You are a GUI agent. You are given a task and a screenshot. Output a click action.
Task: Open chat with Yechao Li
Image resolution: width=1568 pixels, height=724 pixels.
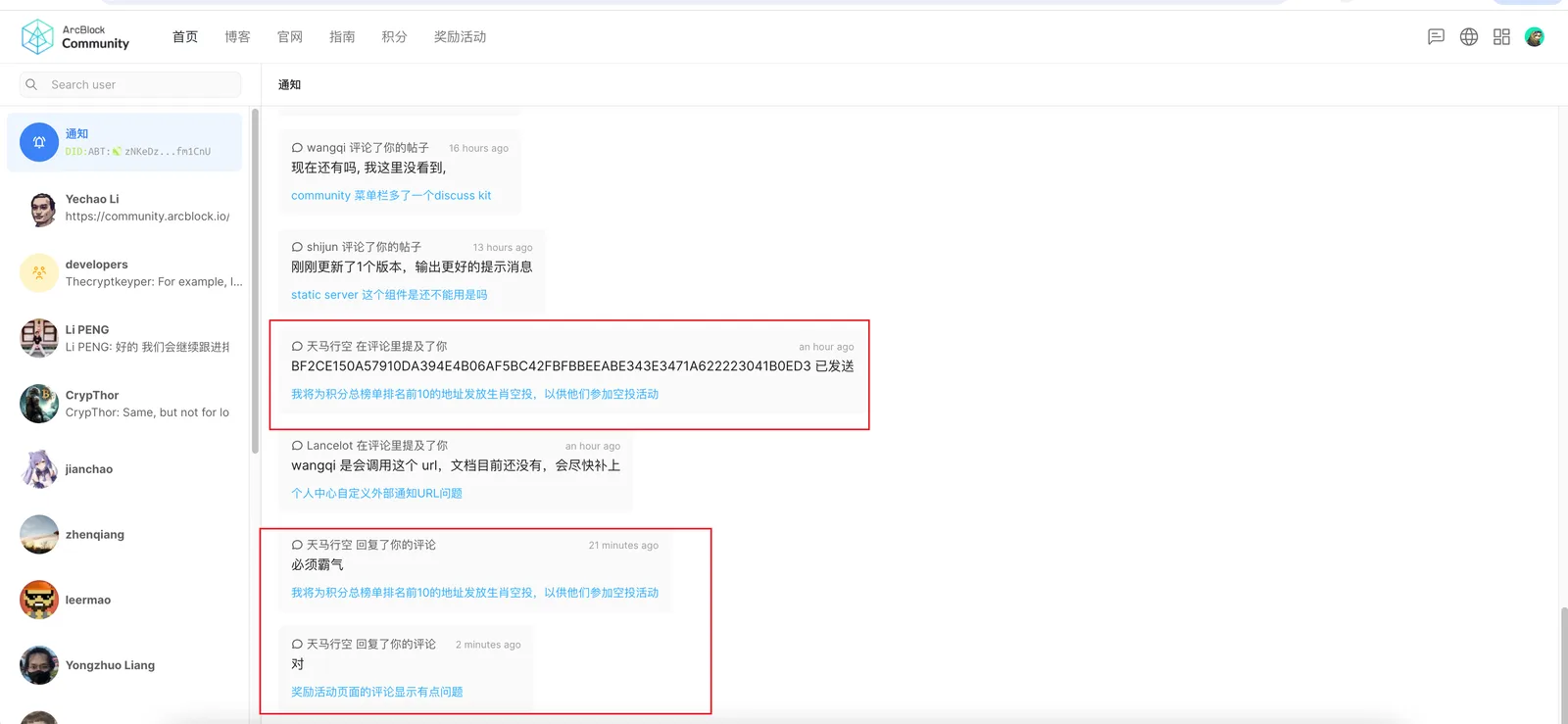tap(124, 208)
